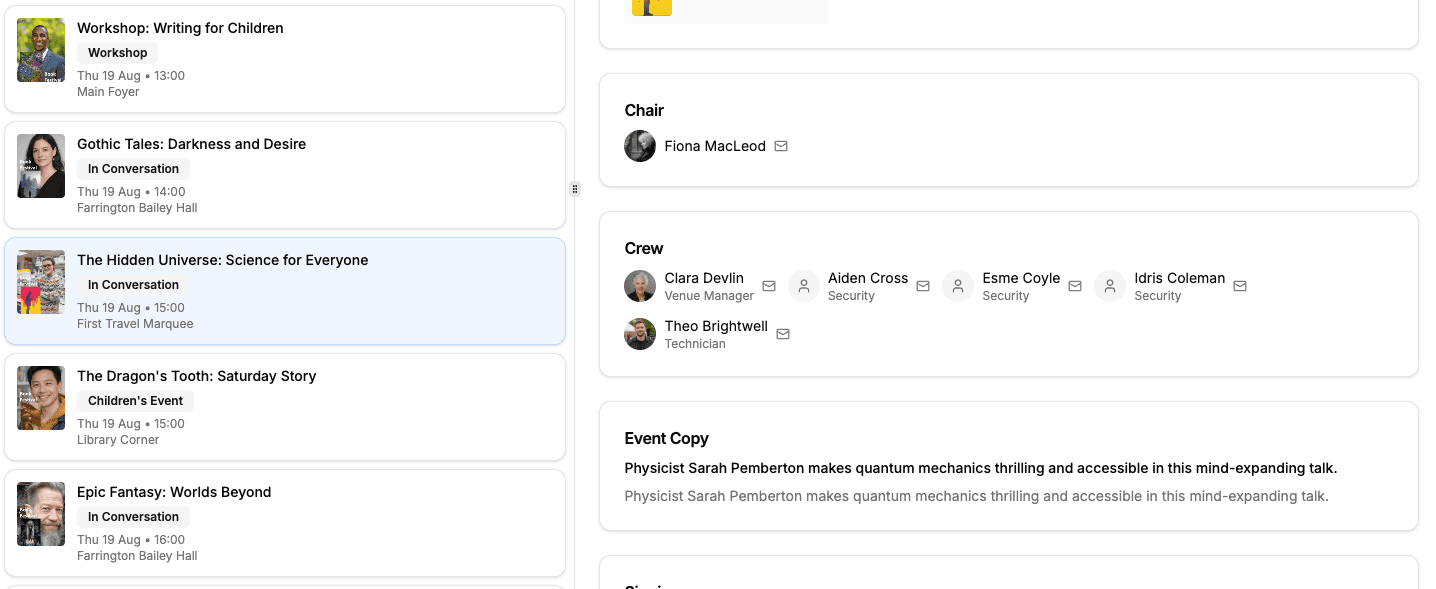1436x589 pixels.
Task: Click the envelope icon next to Esme Coyle
Action: tap(1075, 286)
